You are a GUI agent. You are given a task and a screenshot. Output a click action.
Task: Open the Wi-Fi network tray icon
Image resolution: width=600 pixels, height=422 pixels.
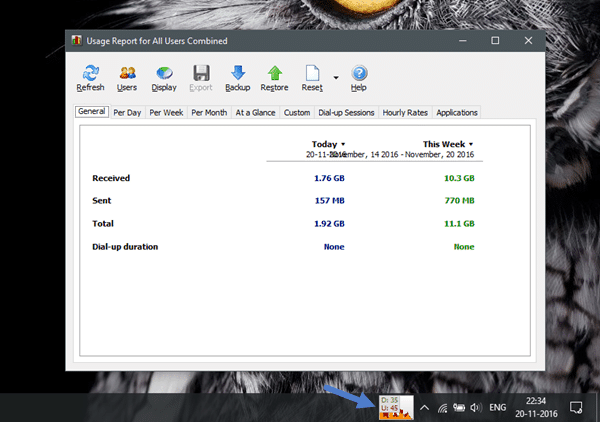coord(442,408)
